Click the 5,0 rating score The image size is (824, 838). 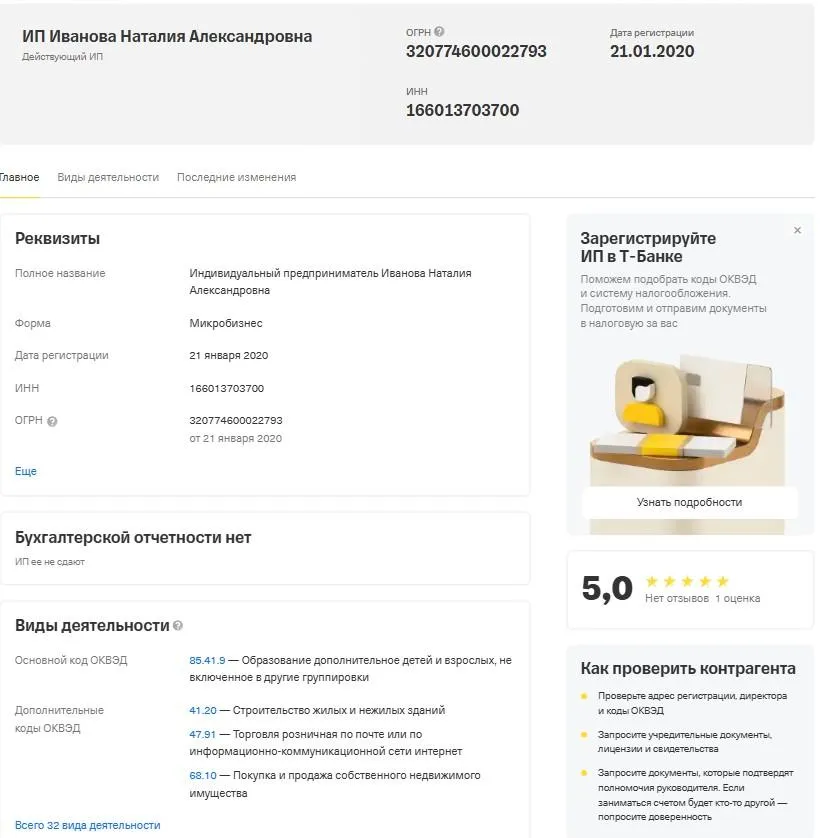[x=607, y=589]
